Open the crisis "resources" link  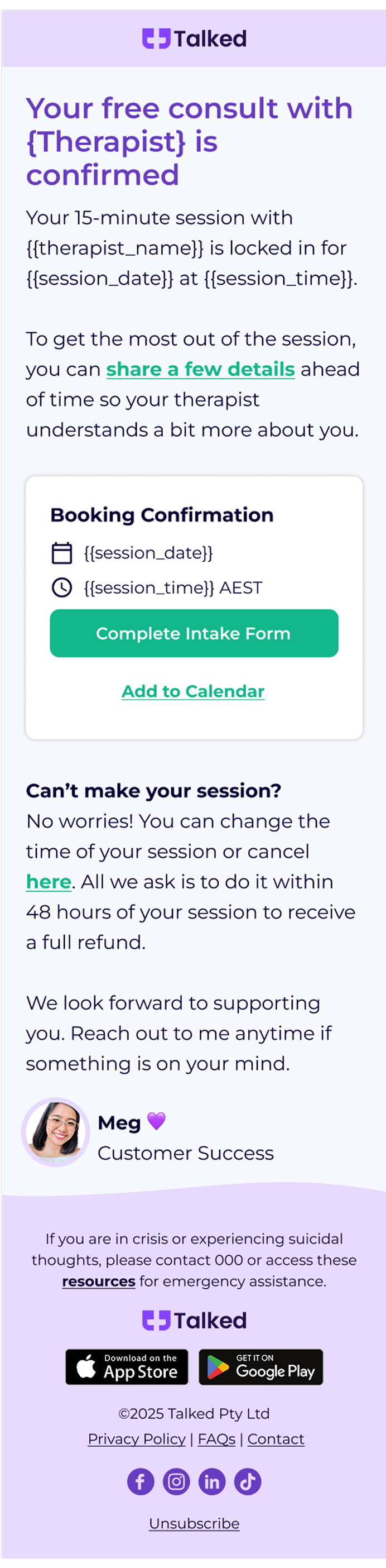tap(99, 1282)
